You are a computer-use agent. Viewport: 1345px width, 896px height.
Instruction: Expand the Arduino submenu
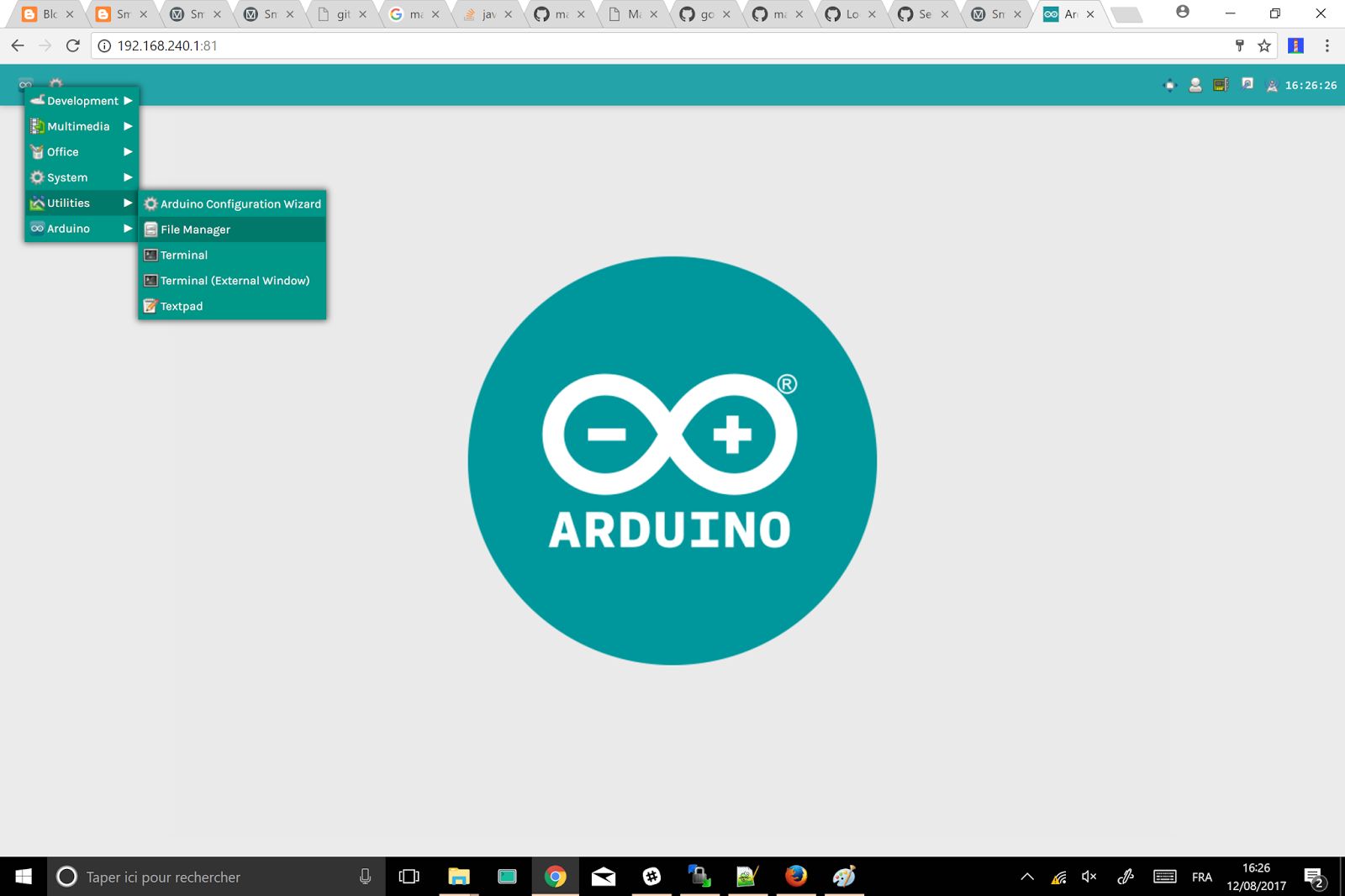(82, 229)
